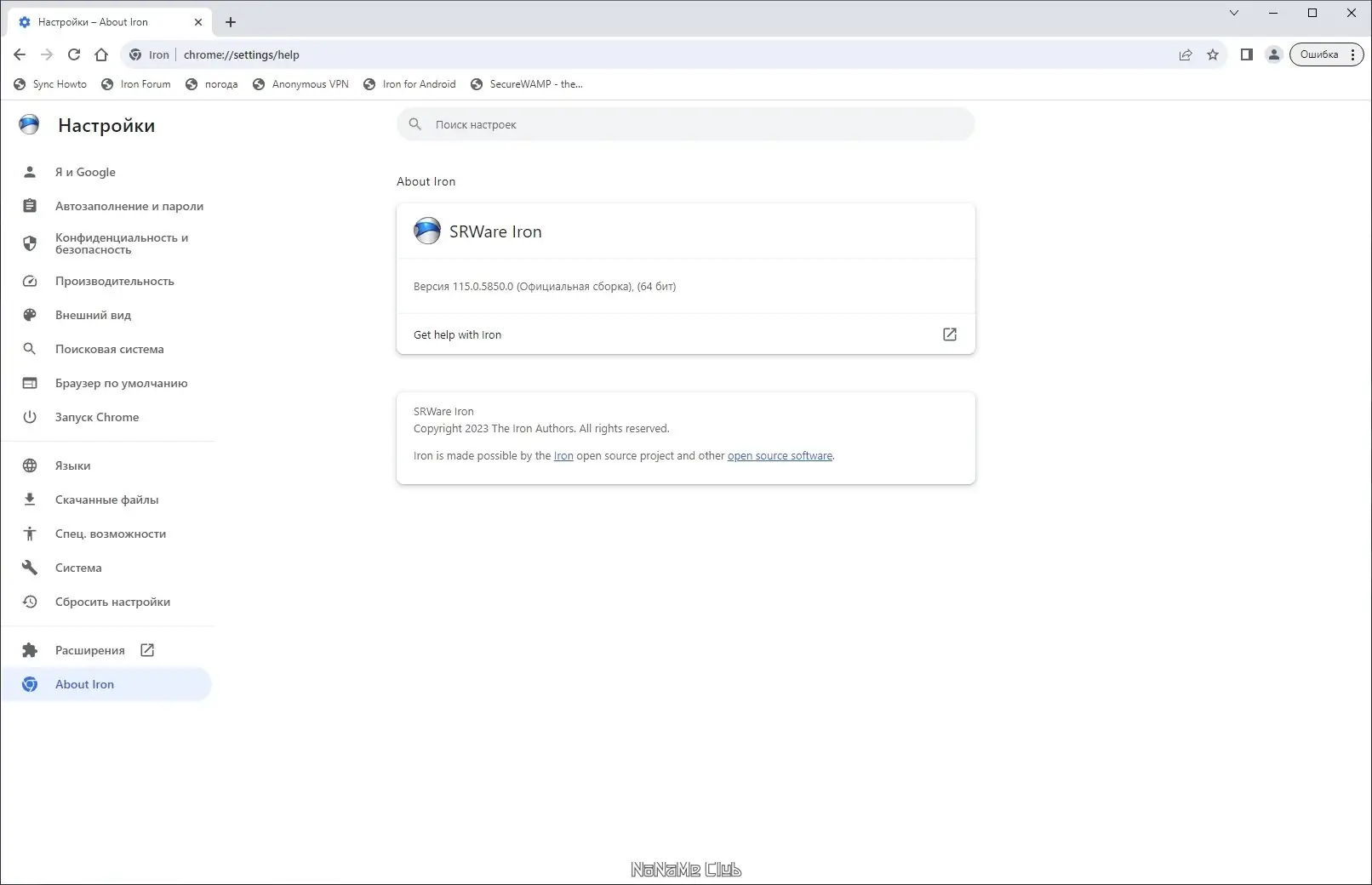Open the user profile menu
Image resolution: width=1372 pixels, height=885 pixels.
pos(1274,54)
